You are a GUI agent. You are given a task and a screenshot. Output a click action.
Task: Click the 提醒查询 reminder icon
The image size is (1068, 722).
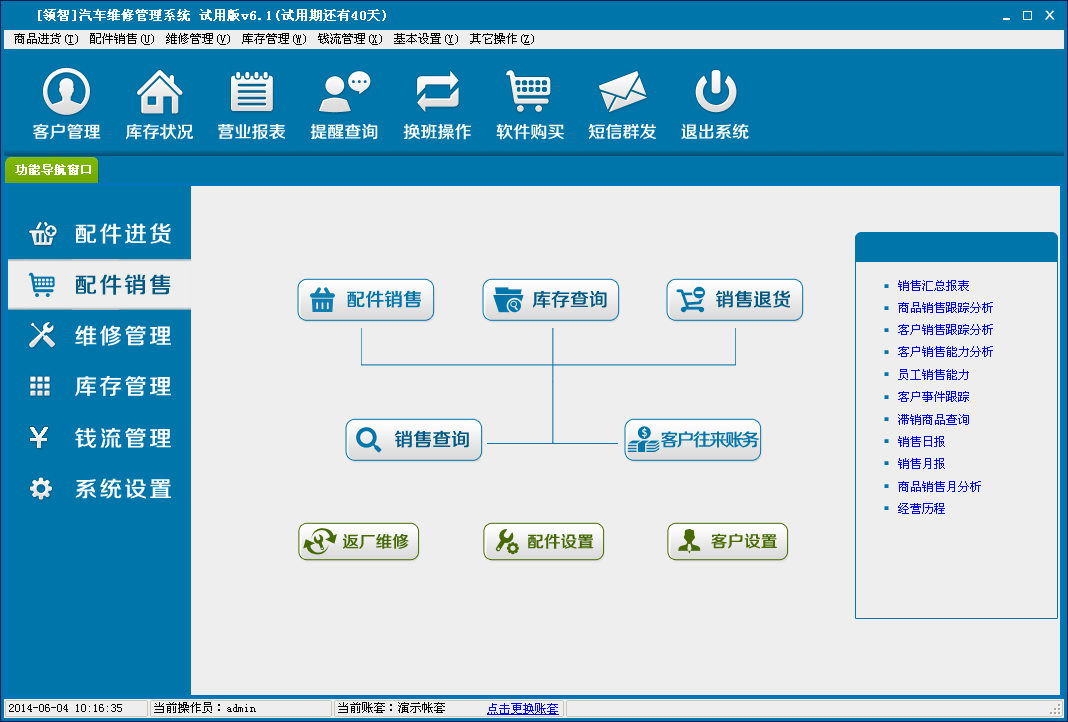[x=344, y=93]
